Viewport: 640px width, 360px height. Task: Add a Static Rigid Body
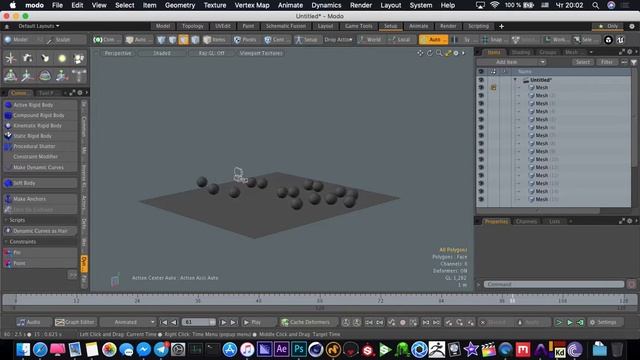click(40, 136)
